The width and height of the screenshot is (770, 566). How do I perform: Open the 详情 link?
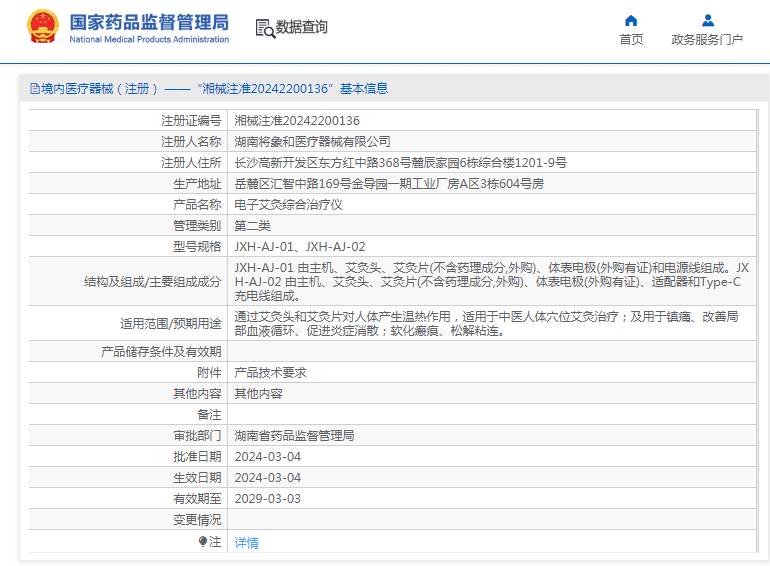point(247,542)
